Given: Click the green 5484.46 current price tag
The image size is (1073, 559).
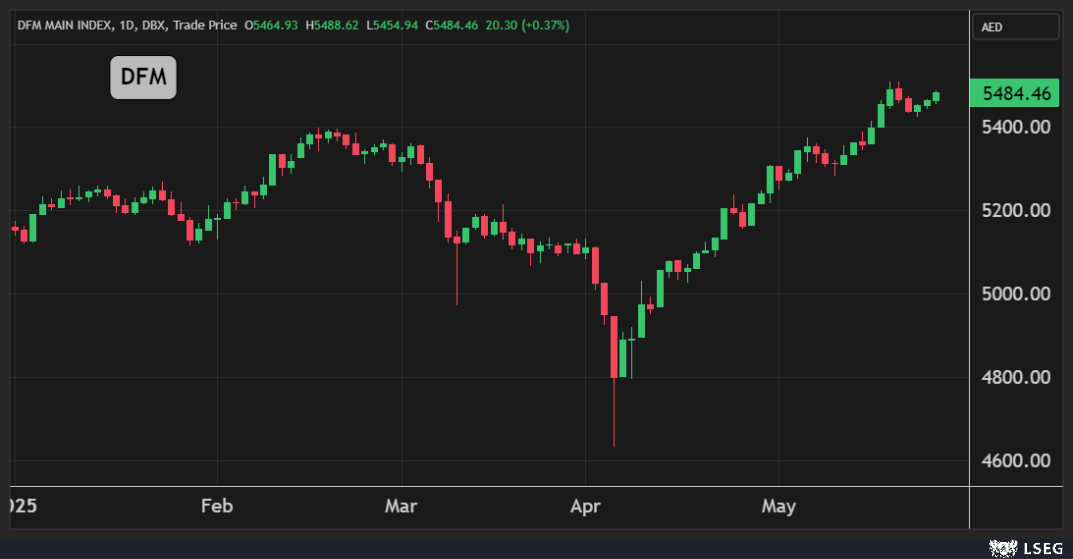Looking at the screenshot, I should [1015, 94].
